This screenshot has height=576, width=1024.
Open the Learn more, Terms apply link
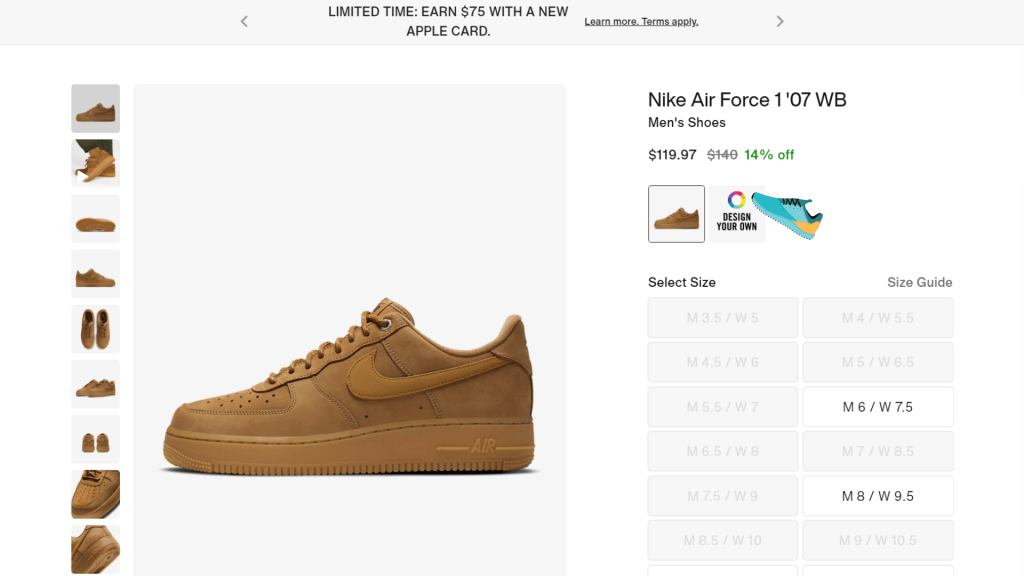(x=641, y=22)
